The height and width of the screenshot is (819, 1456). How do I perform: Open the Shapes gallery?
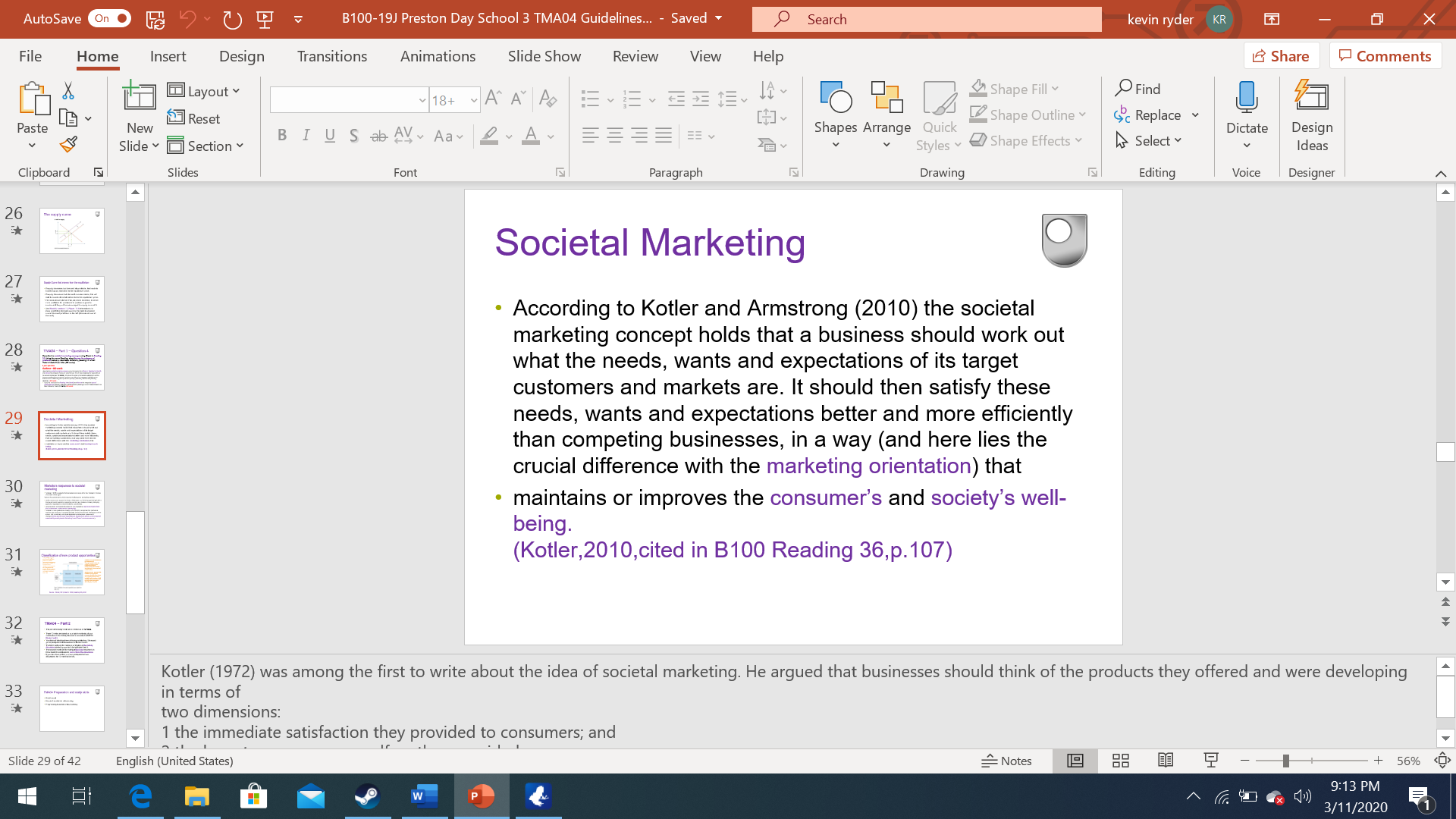[x=836, y=115]
